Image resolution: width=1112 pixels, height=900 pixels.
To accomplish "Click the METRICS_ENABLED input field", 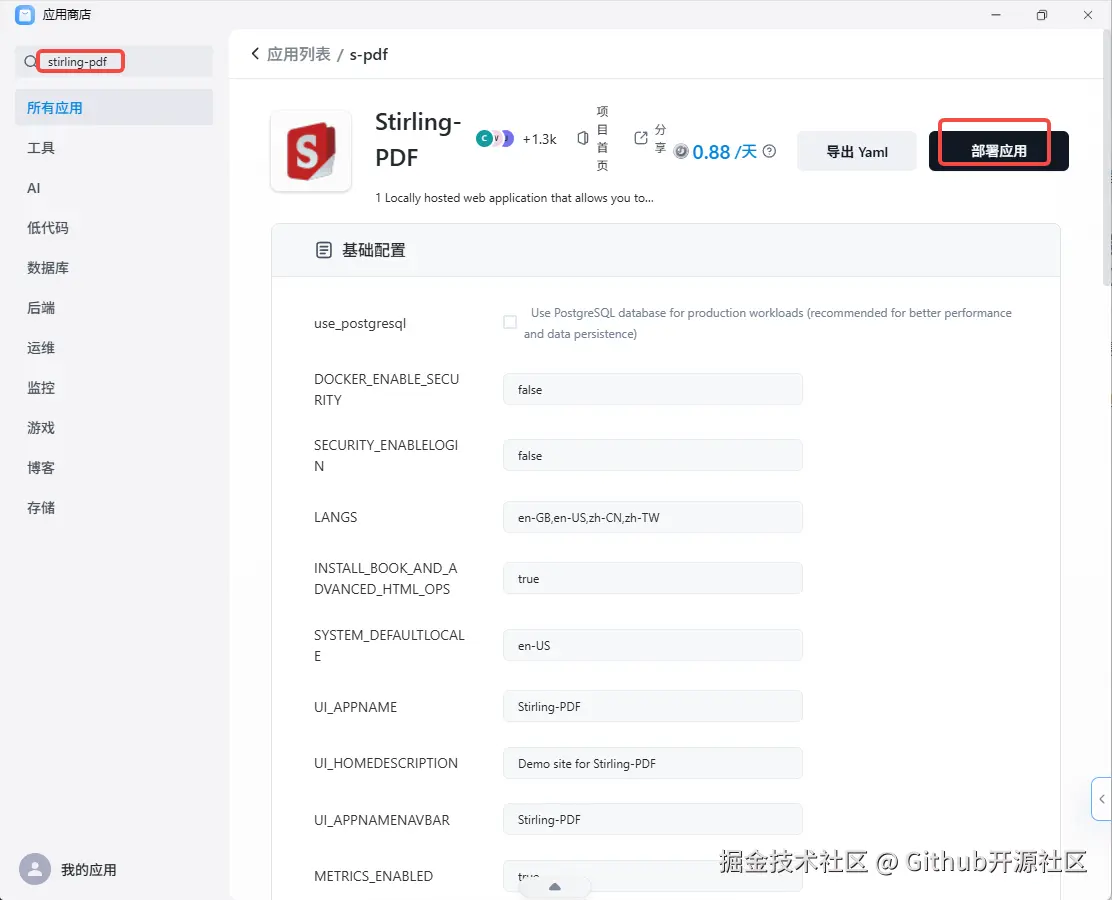I will click(x=652, y=876).
